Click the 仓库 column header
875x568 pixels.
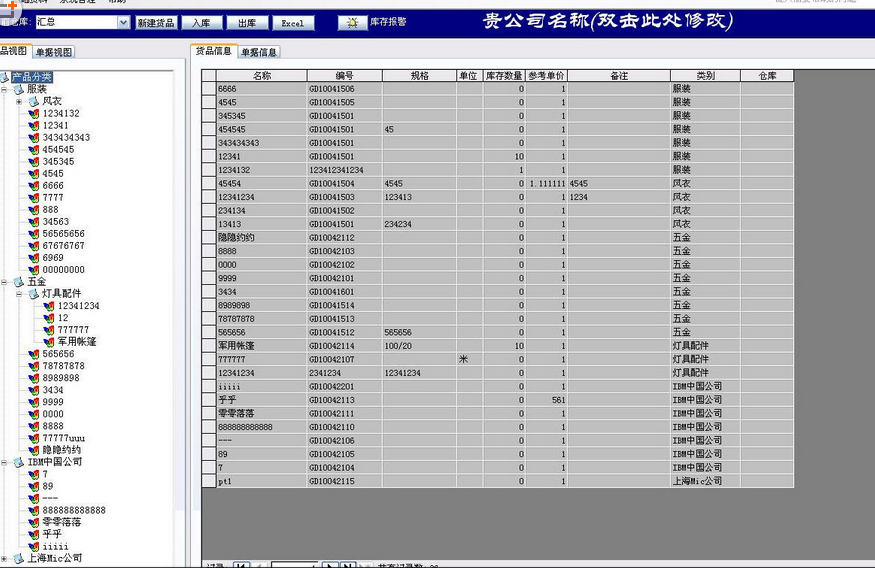767,76
